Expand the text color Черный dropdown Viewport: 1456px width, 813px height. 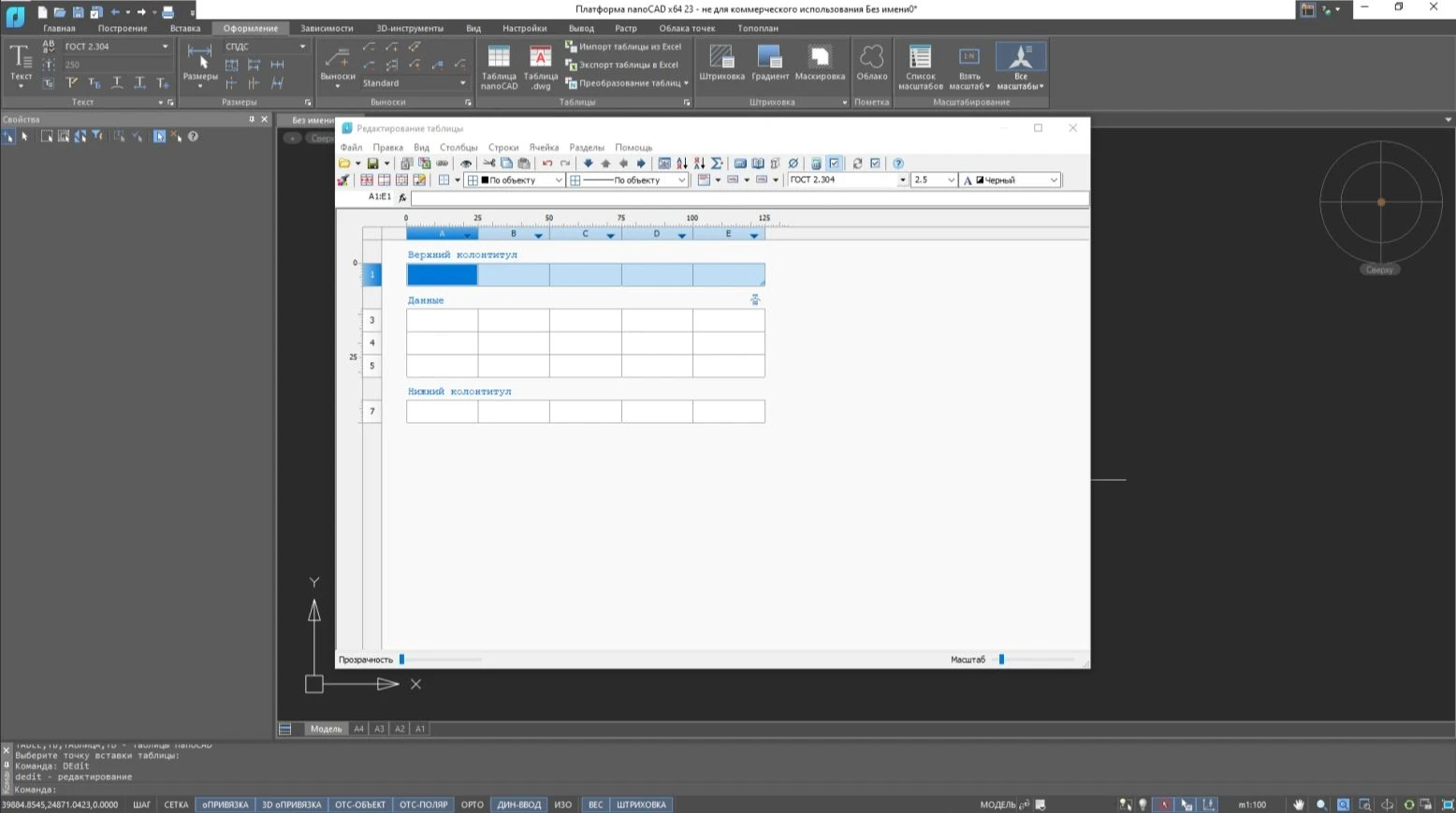(1054, 181)
